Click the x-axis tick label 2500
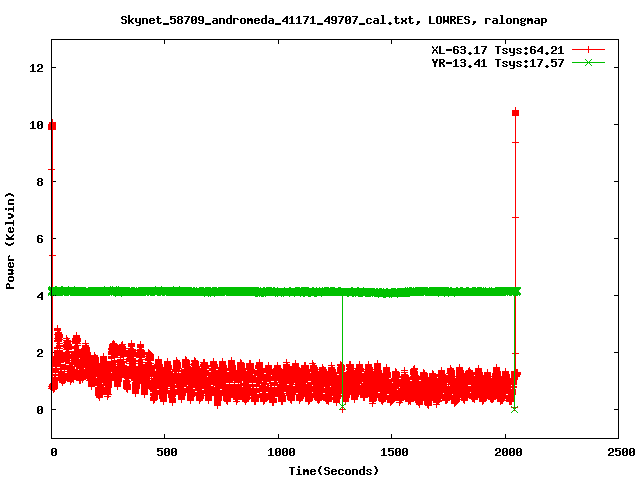 point(621,452)
